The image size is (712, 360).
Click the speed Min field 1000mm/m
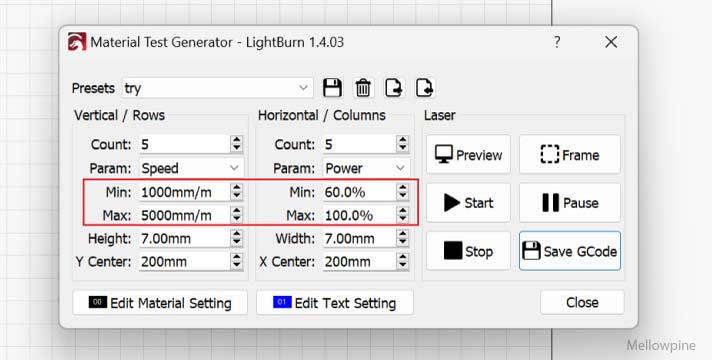pos(184,192)
